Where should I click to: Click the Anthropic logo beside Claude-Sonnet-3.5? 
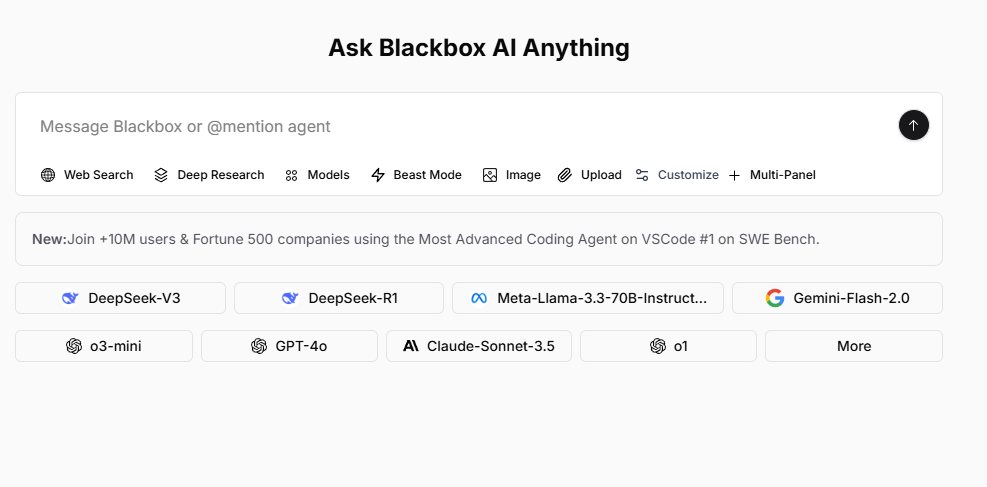411,346
